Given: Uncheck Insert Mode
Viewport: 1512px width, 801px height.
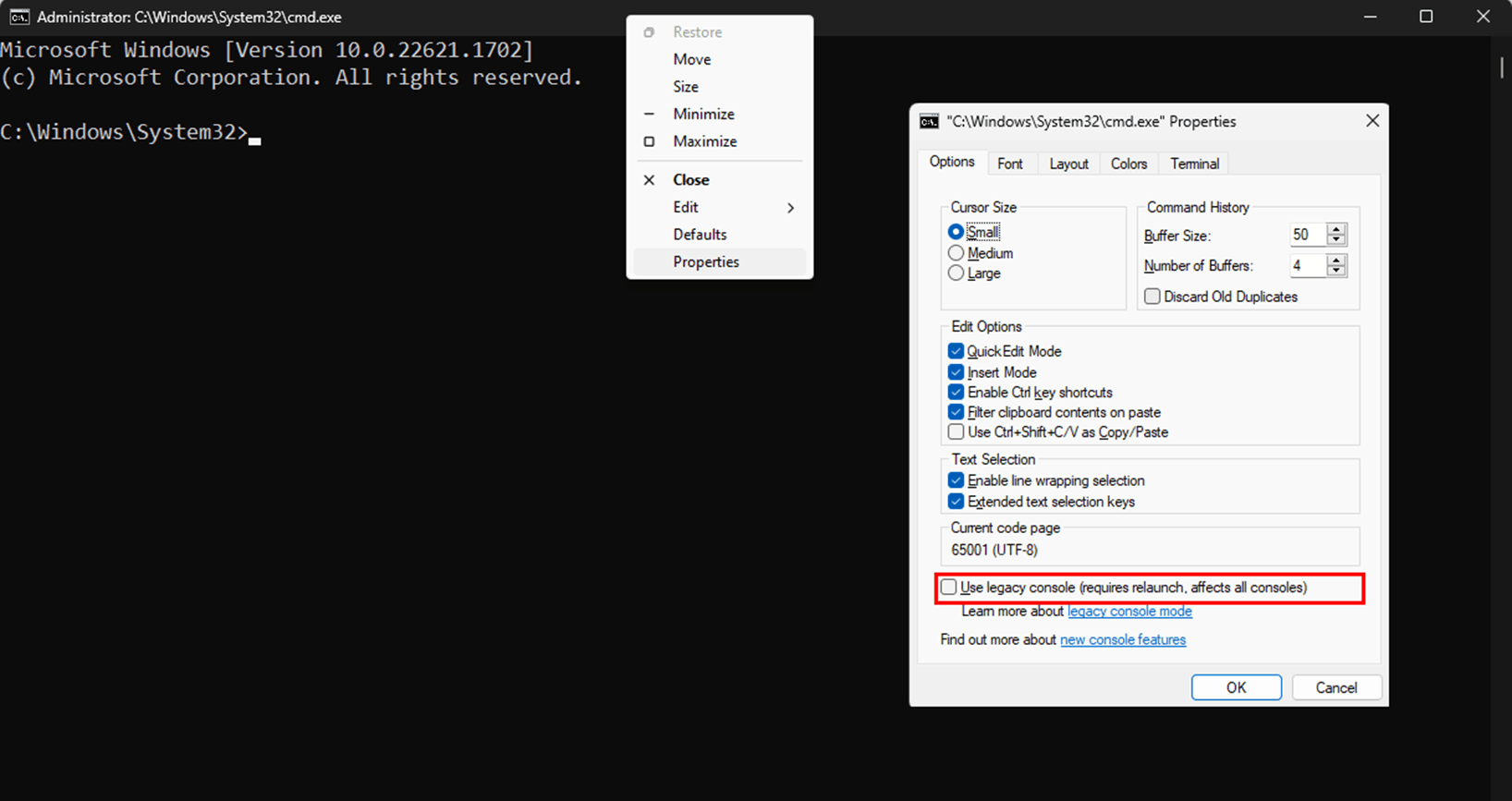Looking at the screenshot, I should coord(956,372).
